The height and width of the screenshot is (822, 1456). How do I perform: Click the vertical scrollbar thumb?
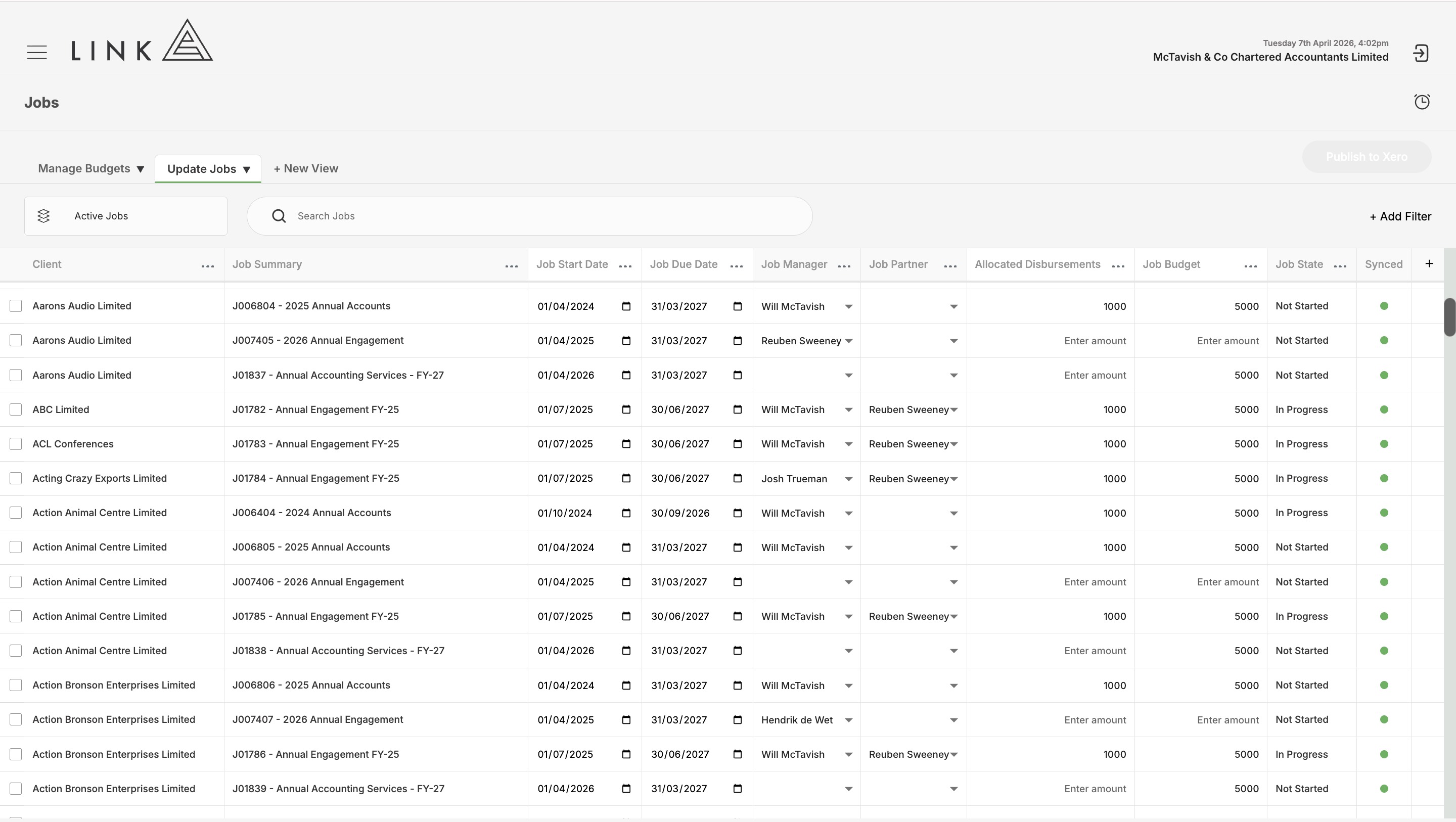pyautogui.click(x=1450, y=316)
